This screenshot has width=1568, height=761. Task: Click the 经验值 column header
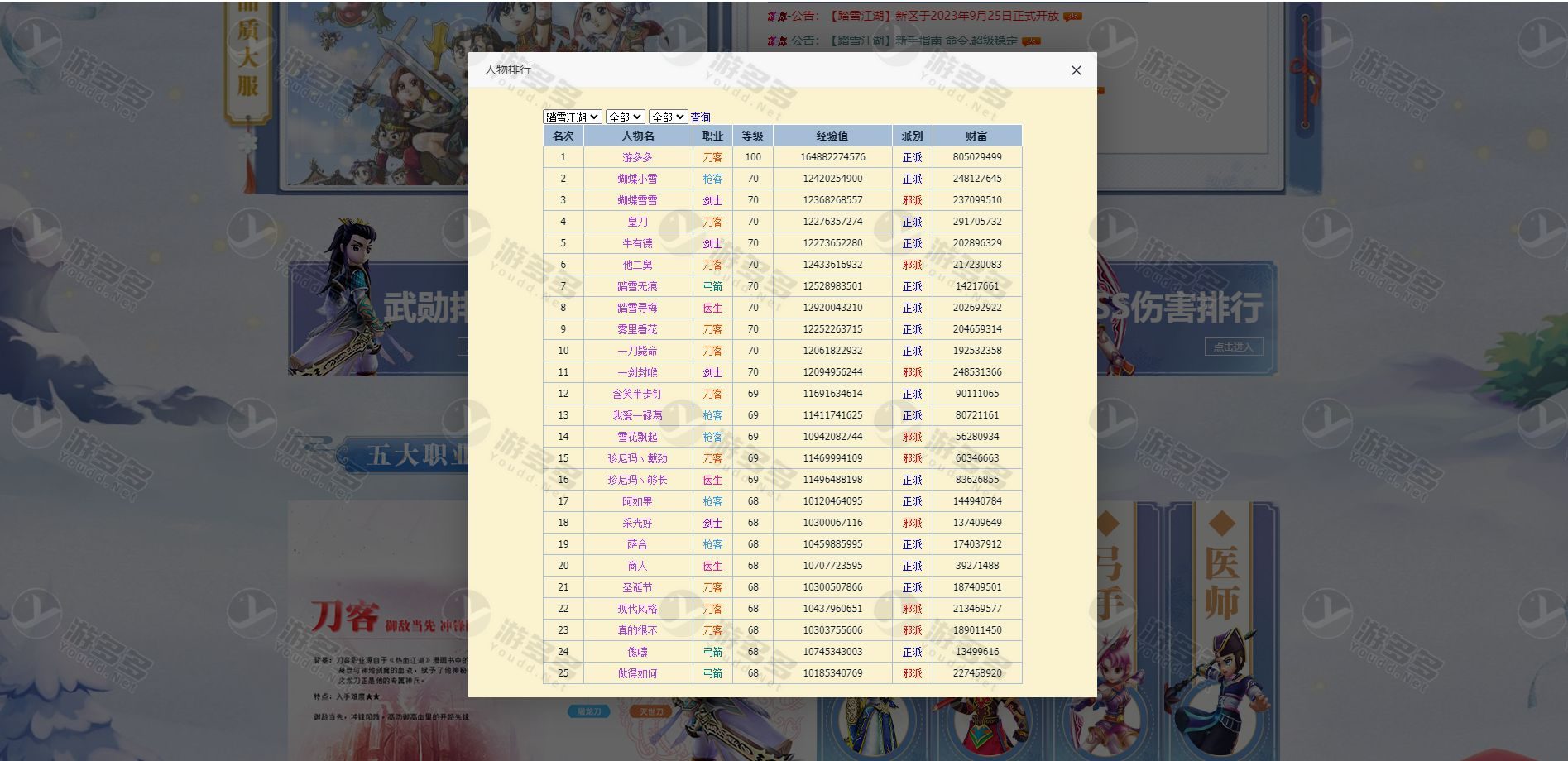point(832,136)
